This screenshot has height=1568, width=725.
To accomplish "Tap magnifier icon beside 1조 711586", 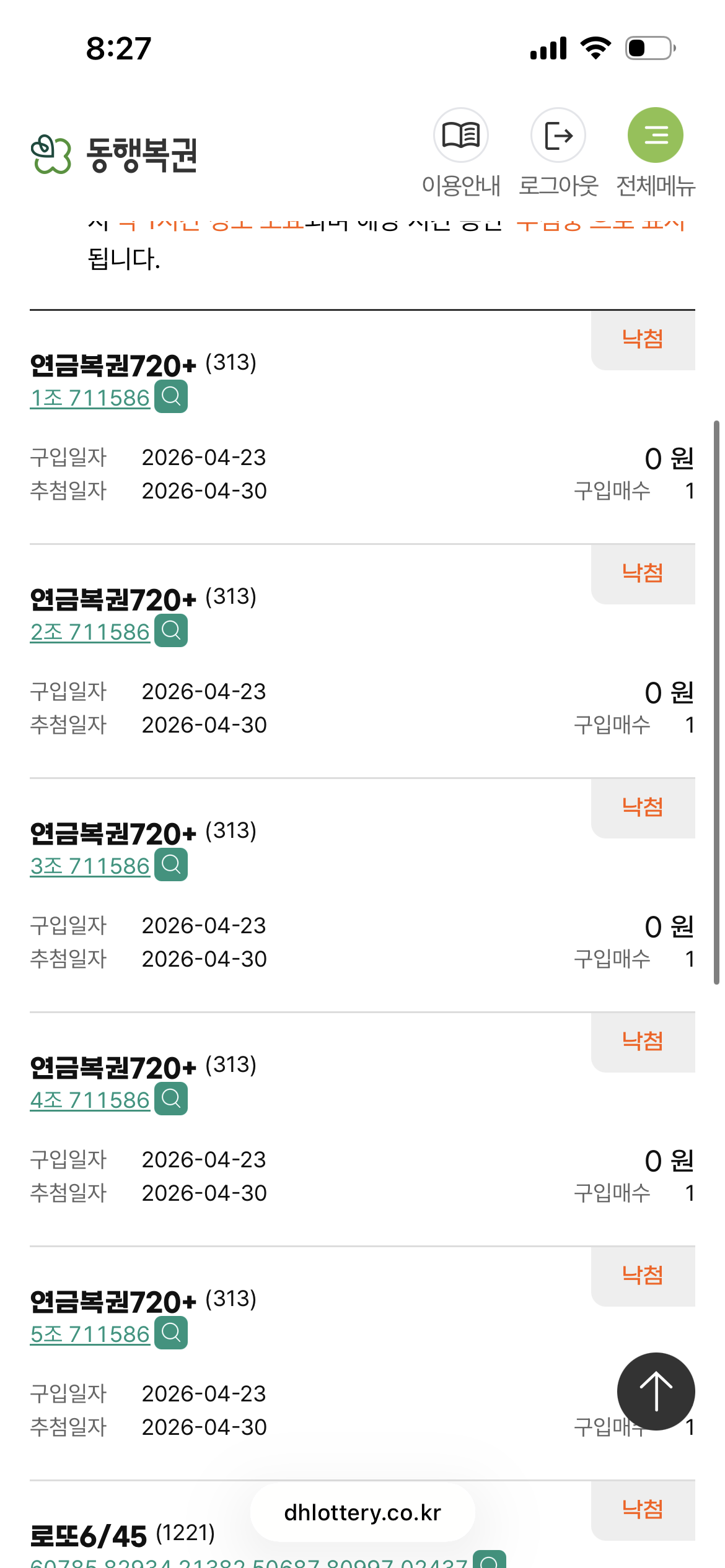I will coord(171,396).
